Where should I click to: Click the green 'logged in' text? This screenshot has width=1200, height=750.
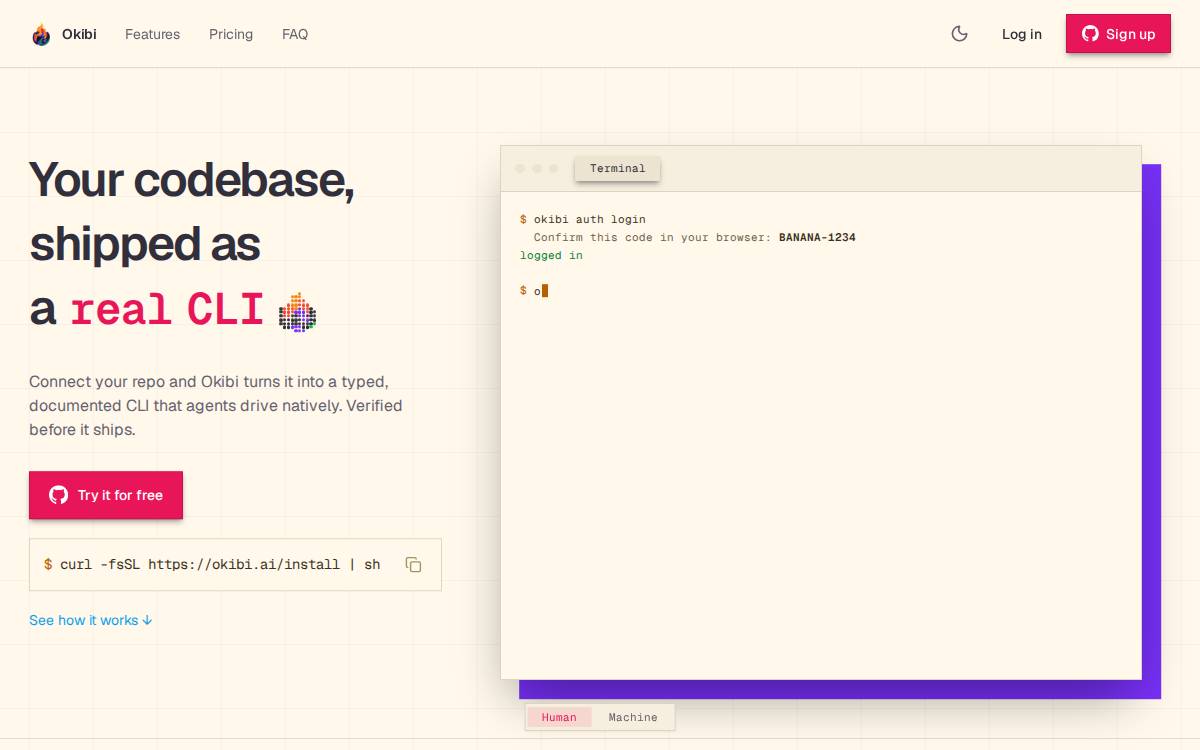tap(551, 255)
